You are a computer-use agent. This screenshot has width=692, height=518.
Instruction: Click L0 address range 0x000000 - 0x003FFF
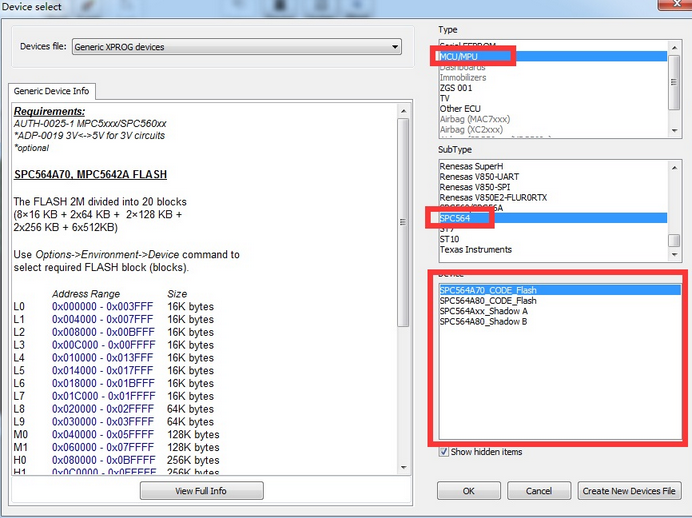(102, 307)
